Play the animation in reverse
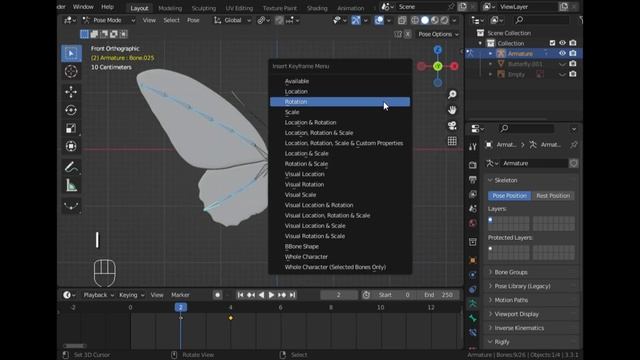 (261, 295)
